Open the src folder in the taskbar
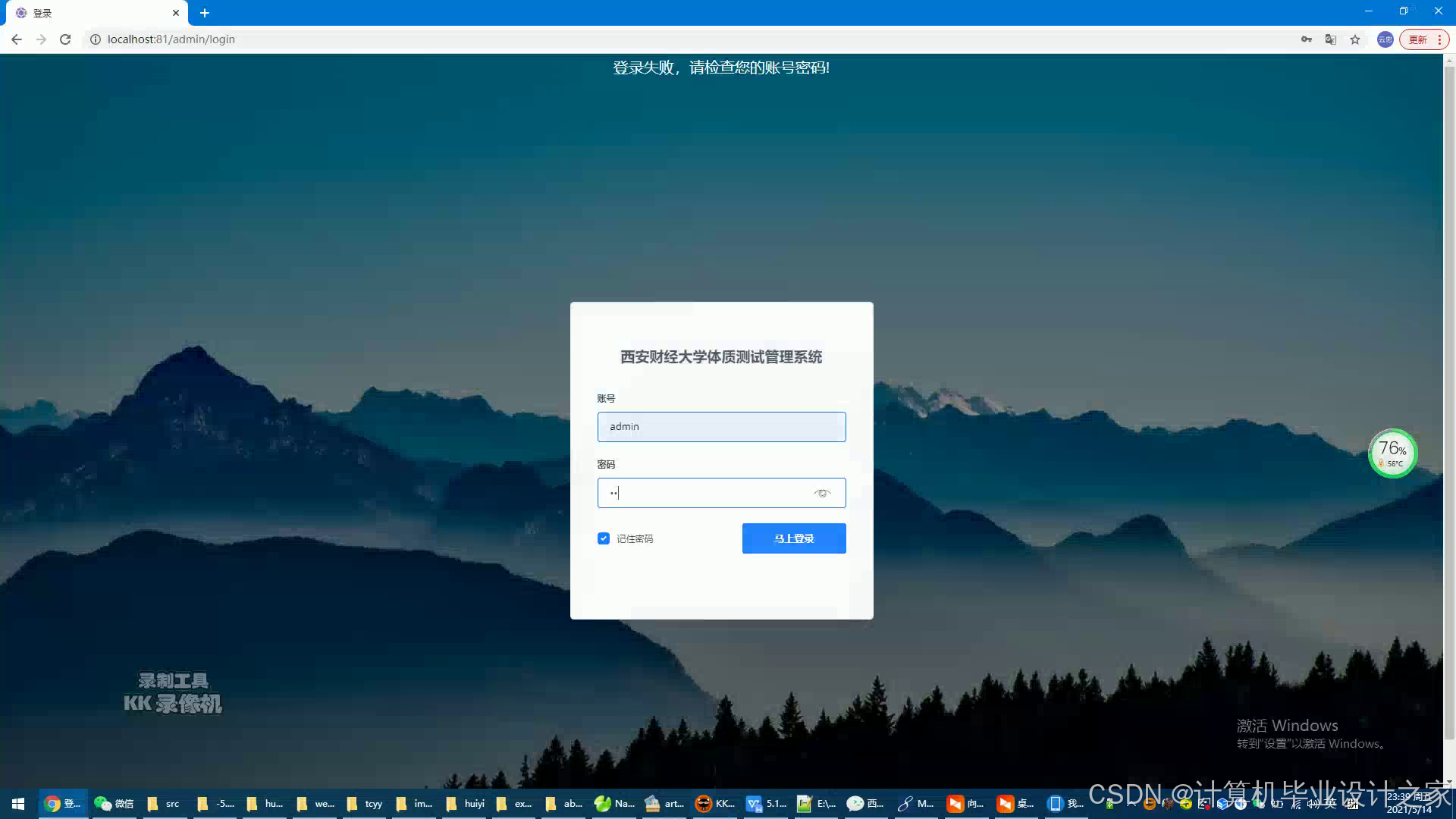1456x819 pixels. (x=164, y=804)
